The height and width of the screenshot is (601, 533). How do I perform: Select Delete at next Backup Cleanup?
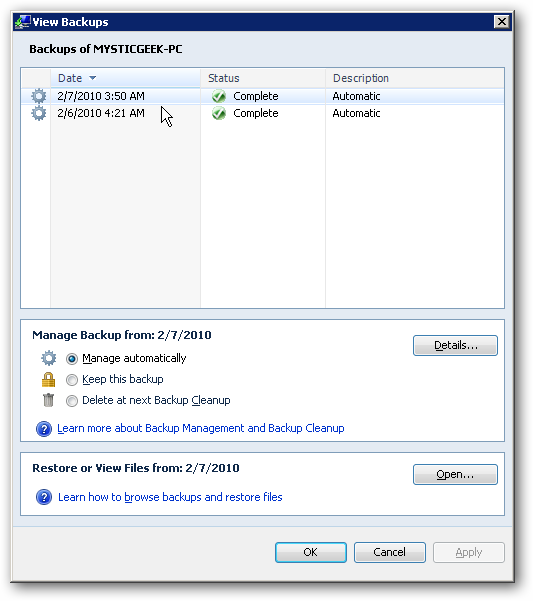[x=72, y=401]
